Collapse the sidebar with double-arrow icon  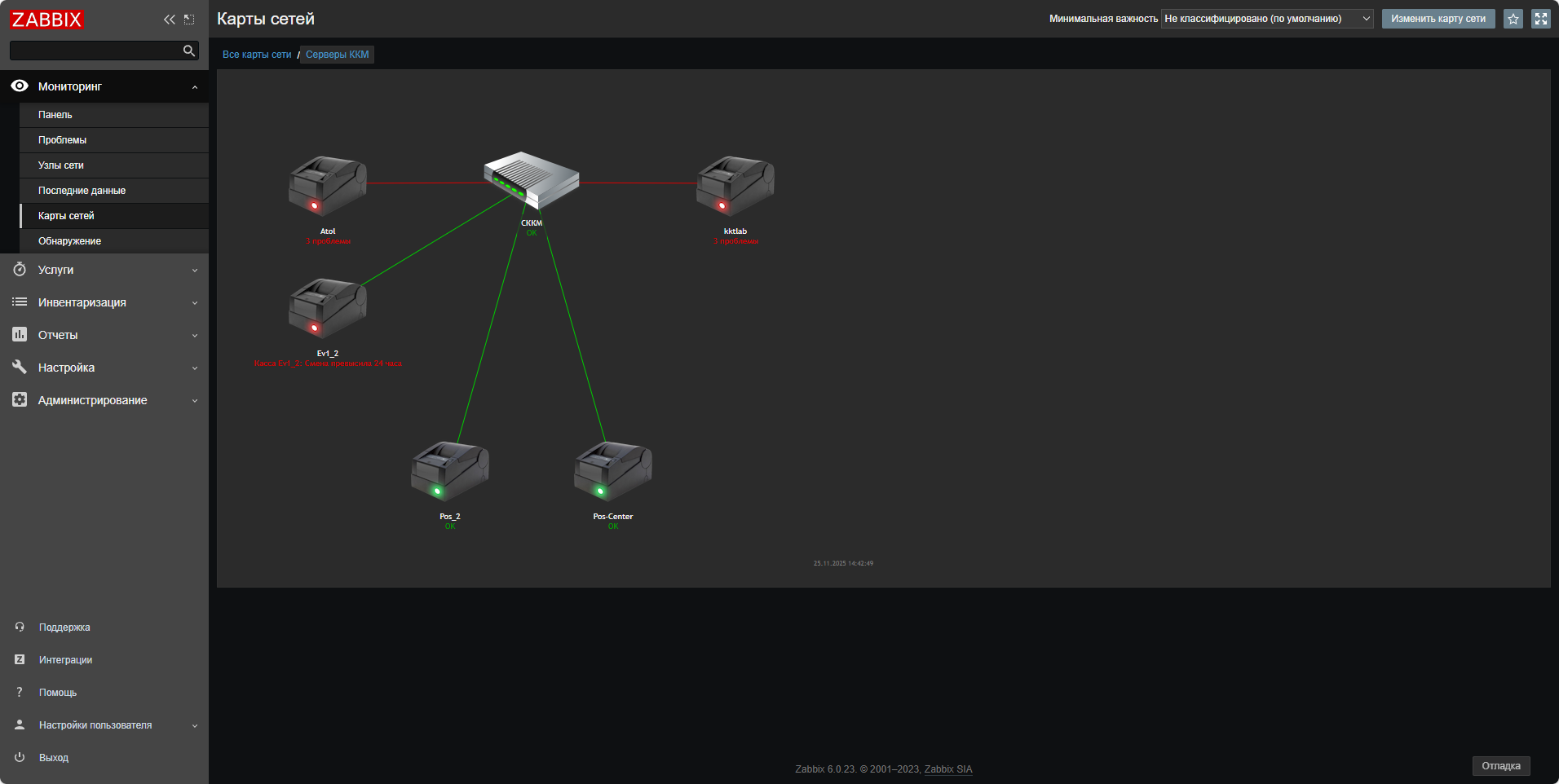[169, 20]
